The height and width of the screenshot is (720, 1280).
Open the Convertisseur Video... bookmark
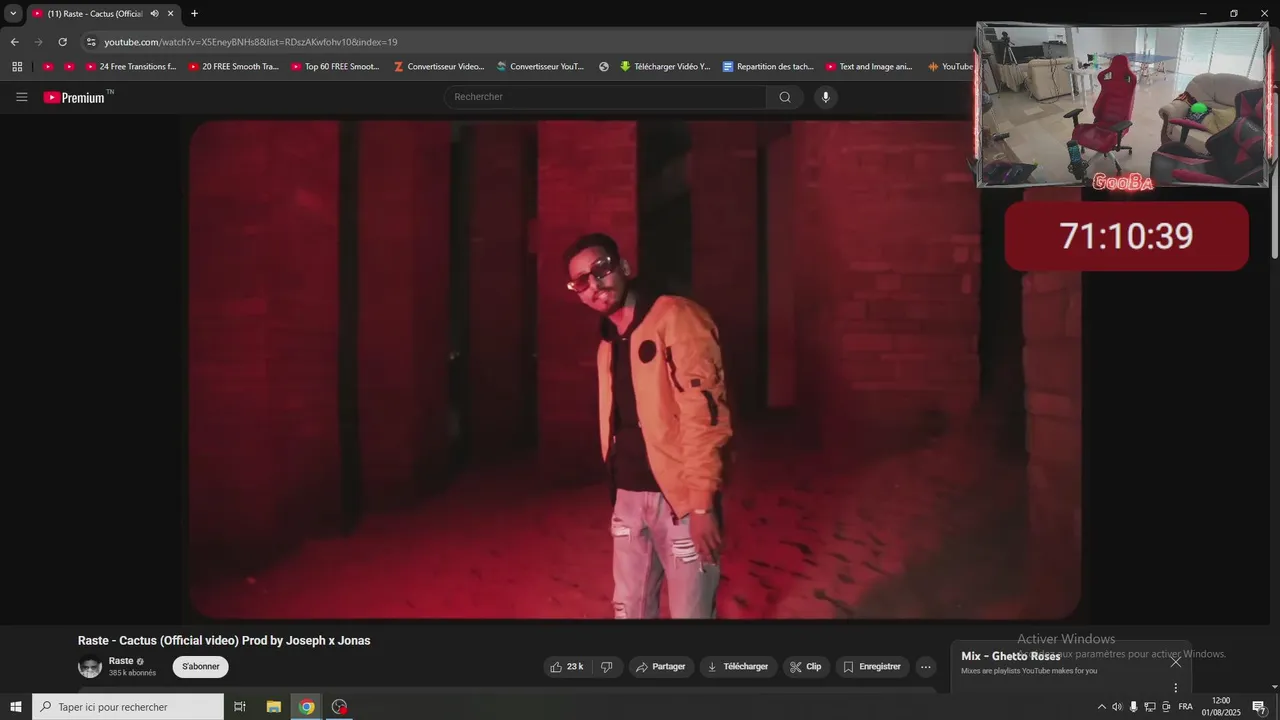439,67
